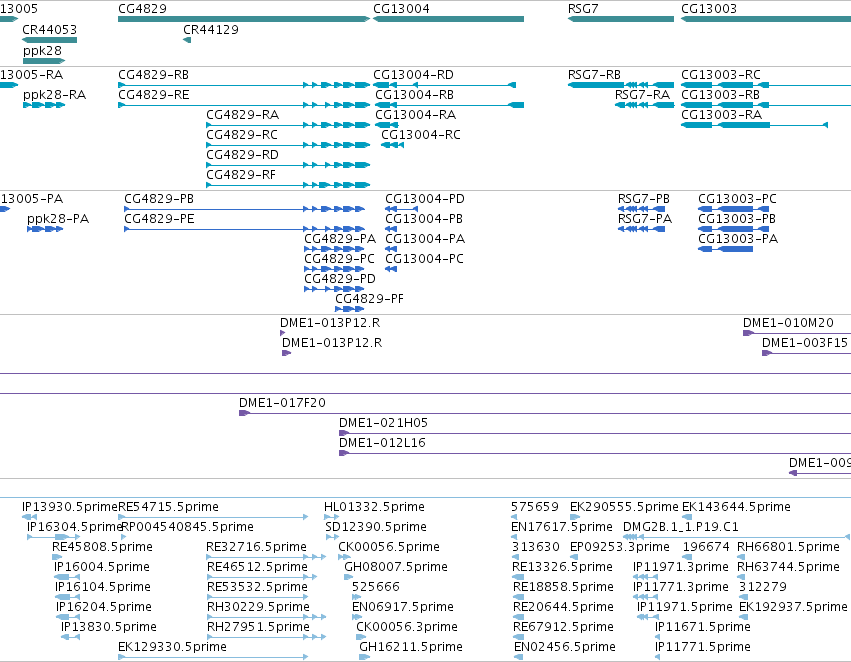Image resolution: width=851 pixels, height=662 pixels.
Task: Click the CR44129 gene label
Action: point(211,29)
